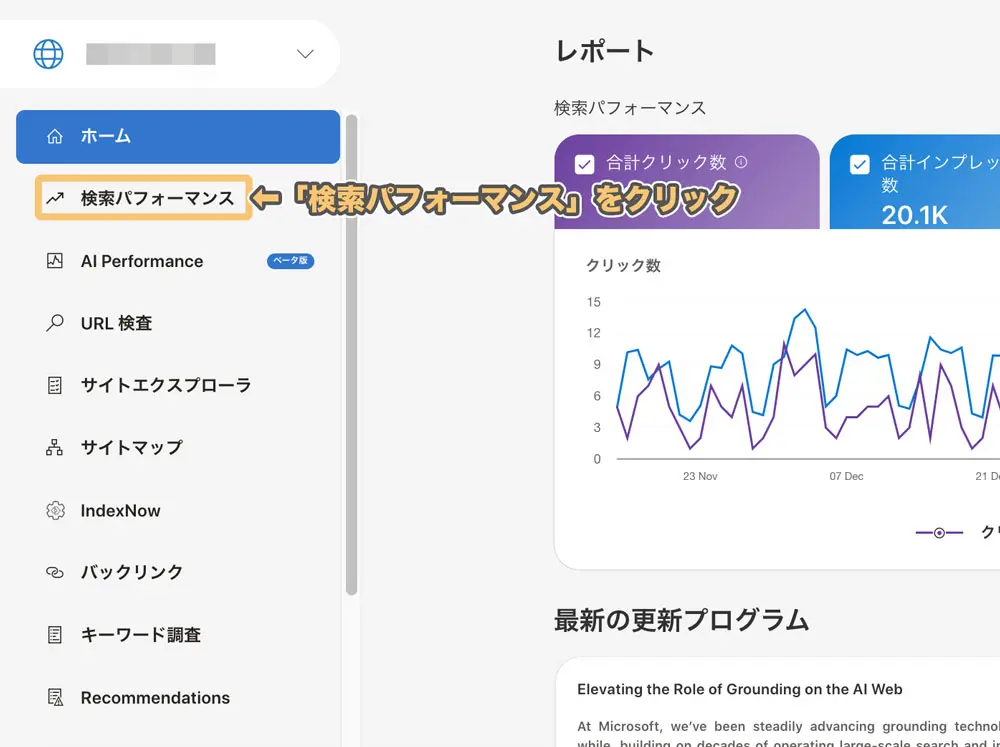
Task: Uncheck the 合計クリック数 checkbox
Action: tap(584, 164)
